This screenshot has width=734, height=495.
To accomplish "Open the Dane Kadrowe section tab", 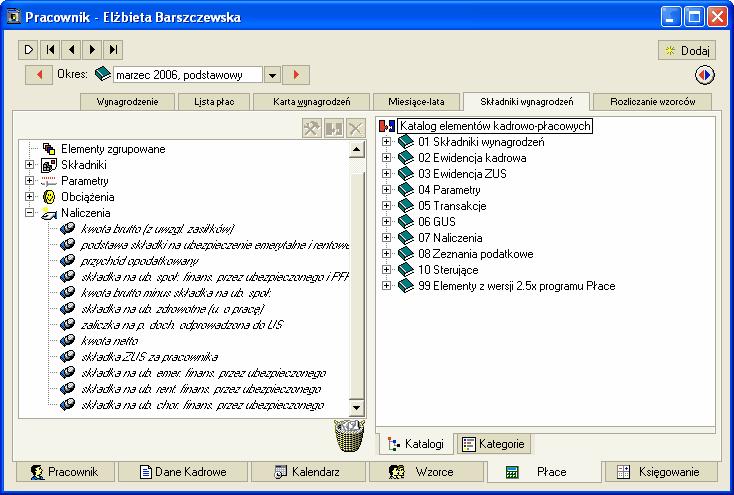I will [x=183, y=472].
